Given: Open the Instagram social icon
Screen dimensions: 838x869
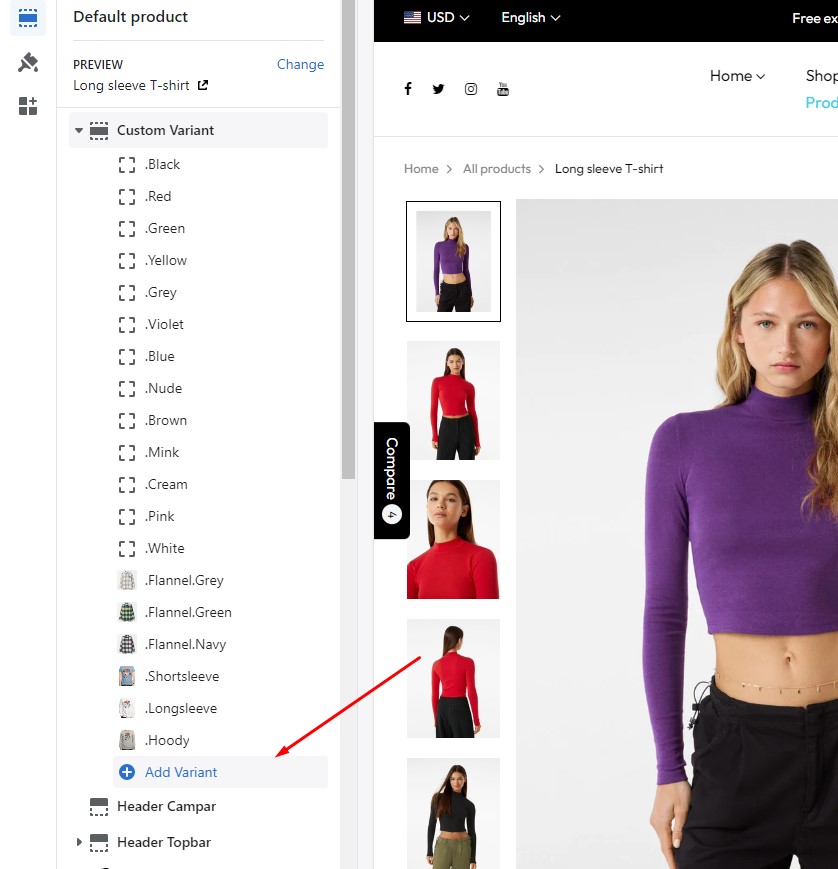Looking at the screenshot, I should [x=471, y=89].
